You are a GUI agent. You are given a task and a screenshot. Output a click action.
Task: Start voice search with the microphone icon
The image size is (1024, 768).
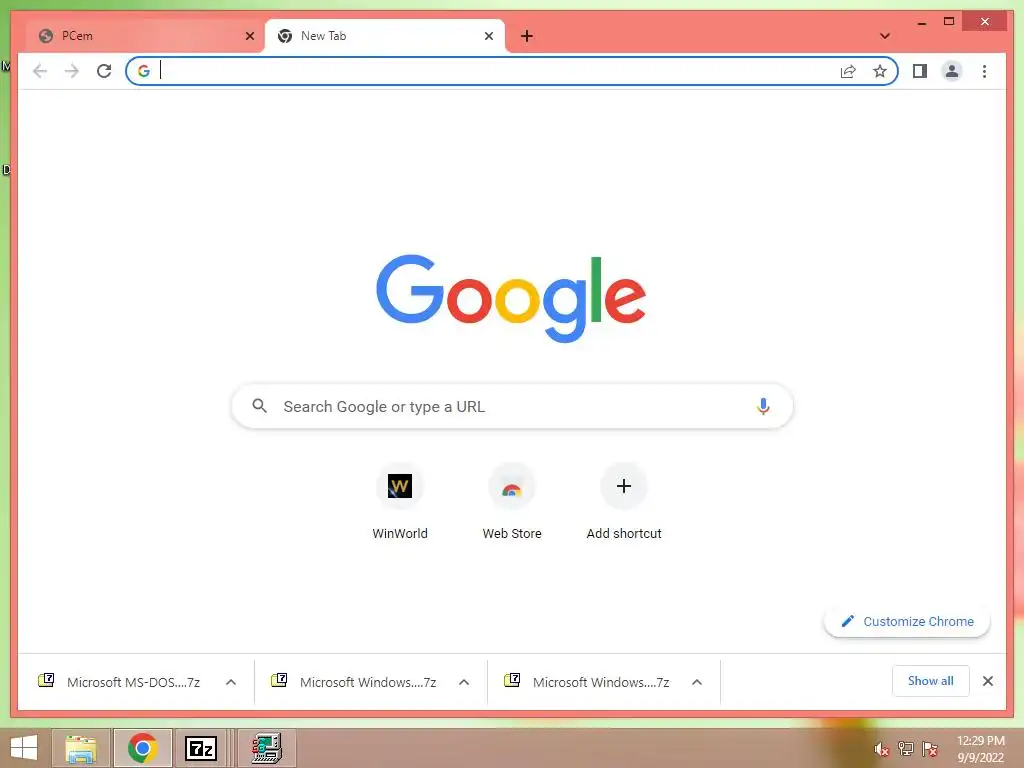763,406
